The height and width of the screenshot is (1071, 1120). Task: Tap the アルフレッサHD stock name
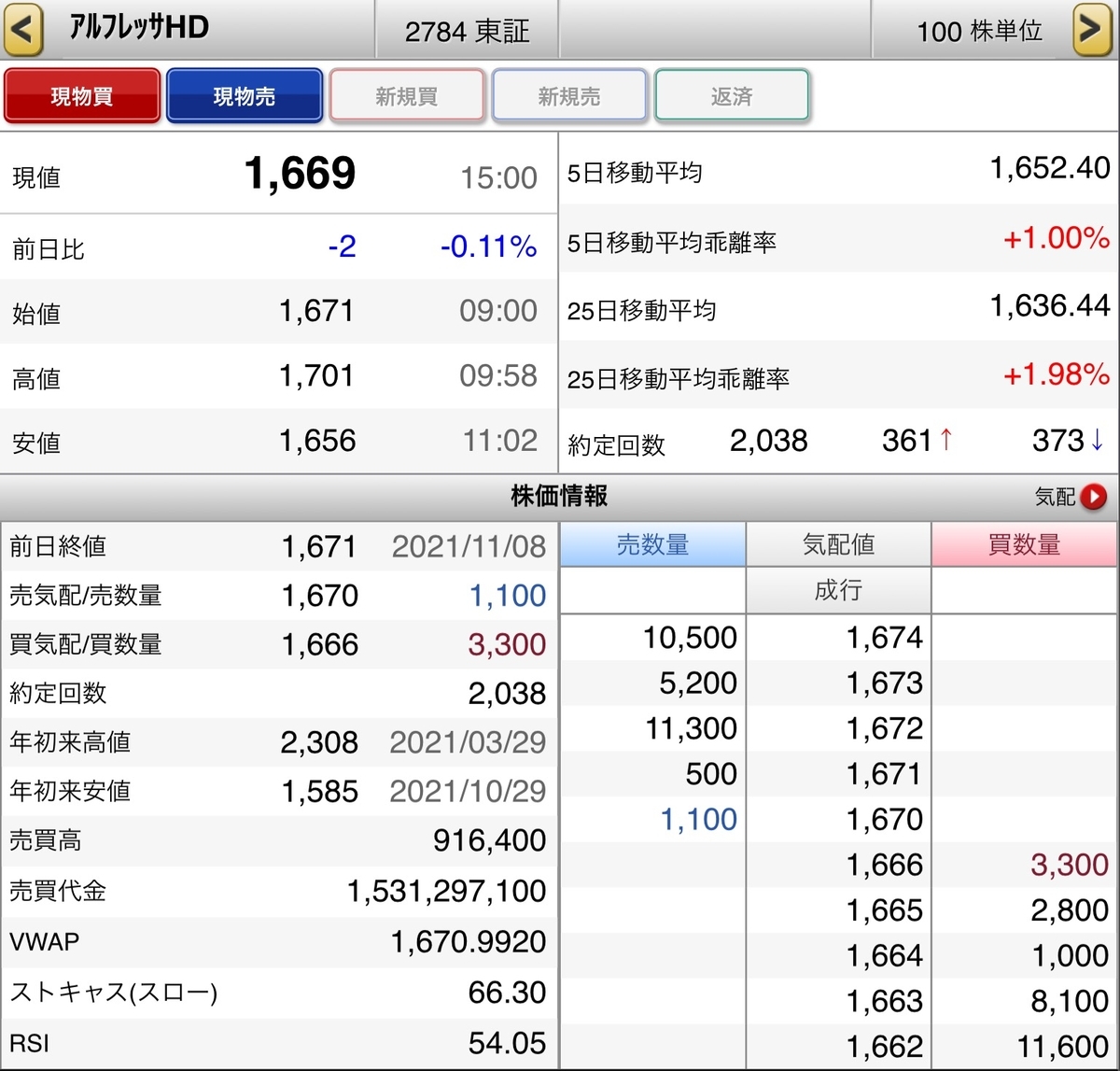139,28
